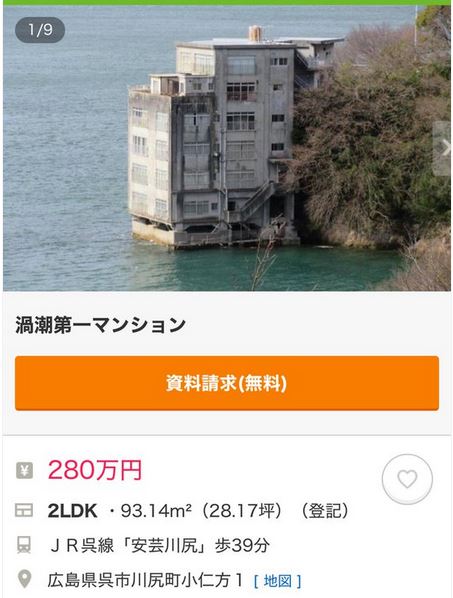Tap the 1/9 photo counter badge
This screenshot has width=453, height=598.
40,30
